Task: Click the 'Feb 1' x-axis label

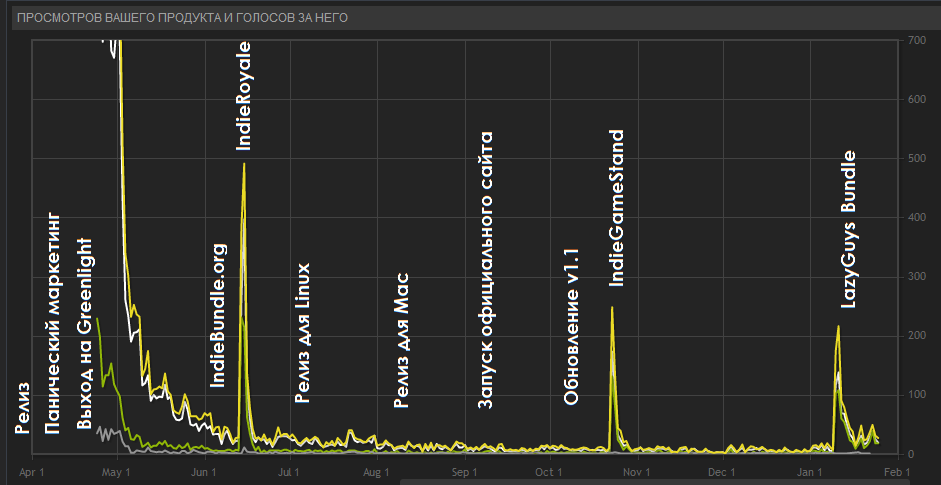Action: click(x=898, y=472)
